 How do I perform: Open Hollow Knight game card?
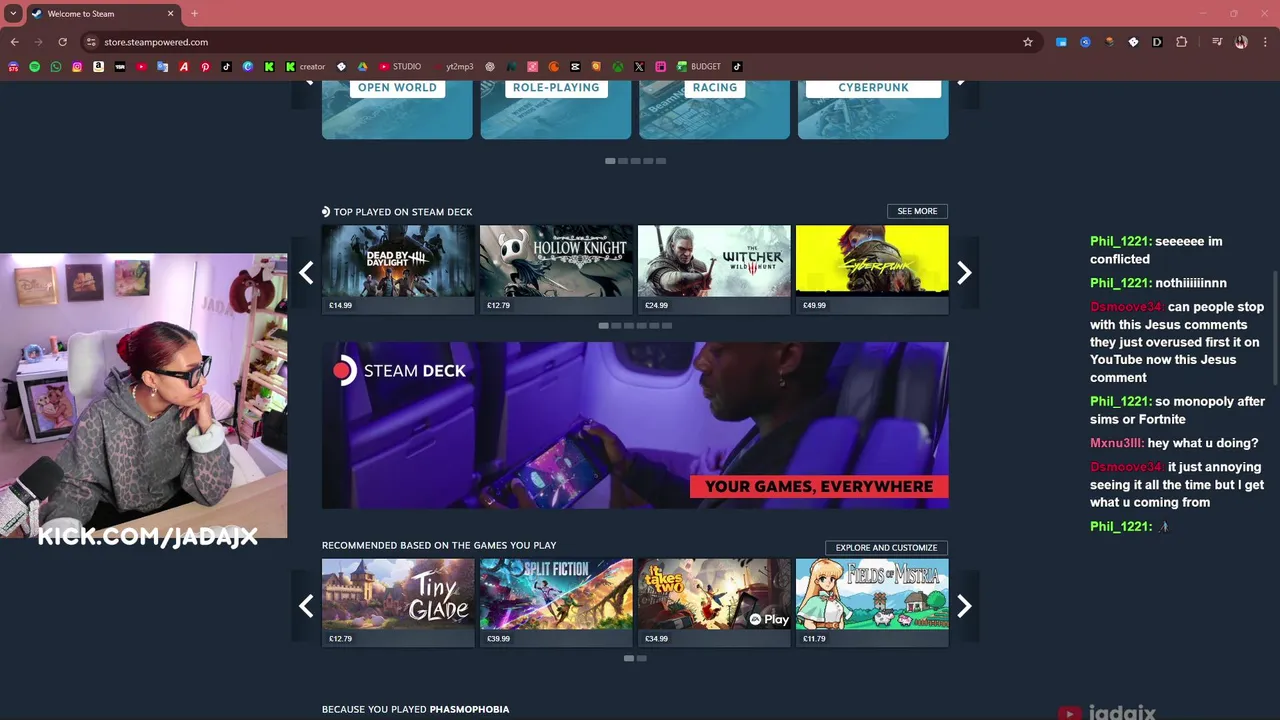[556, 269]
